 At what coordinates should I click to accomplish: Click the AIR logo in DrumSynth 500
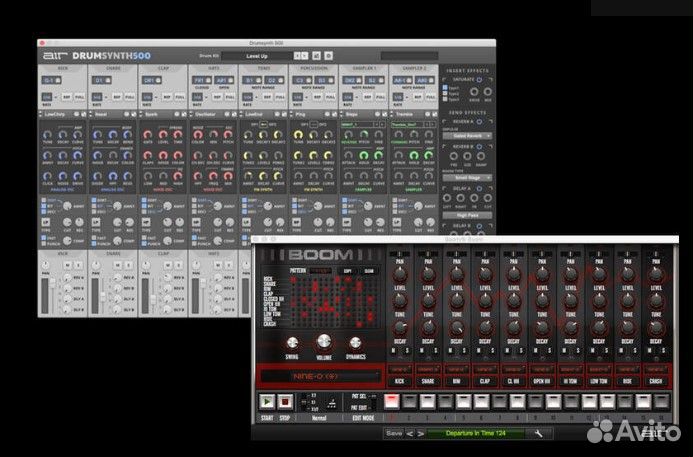coord(55,56)
